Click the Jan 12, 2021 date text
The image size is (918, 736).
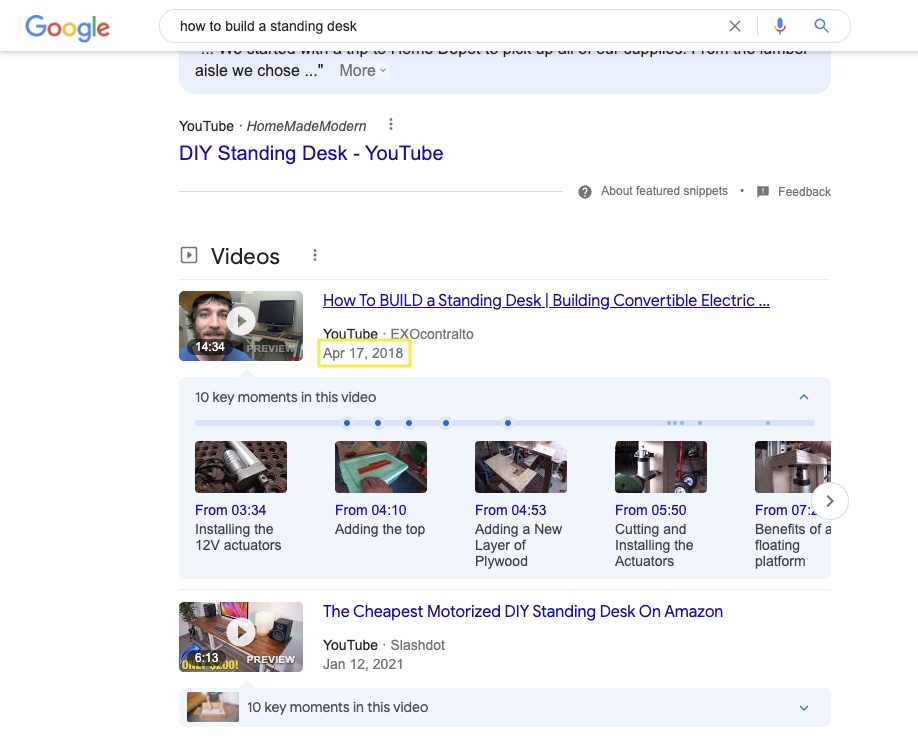click(x=363, y=665)
